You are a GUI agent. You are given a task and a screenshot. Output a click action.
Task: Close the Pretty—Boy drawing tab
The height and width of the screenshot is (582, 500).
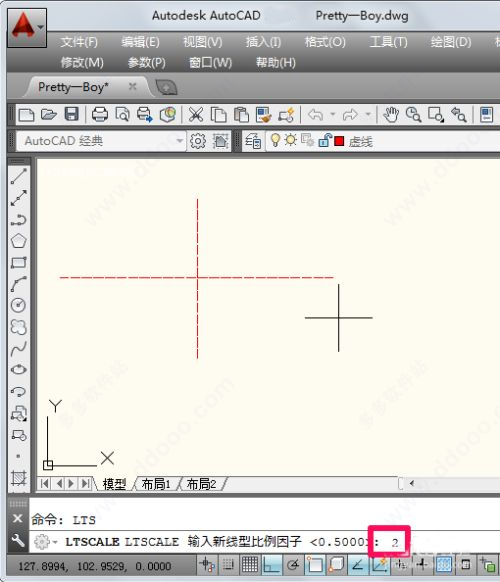coord(133,86)
